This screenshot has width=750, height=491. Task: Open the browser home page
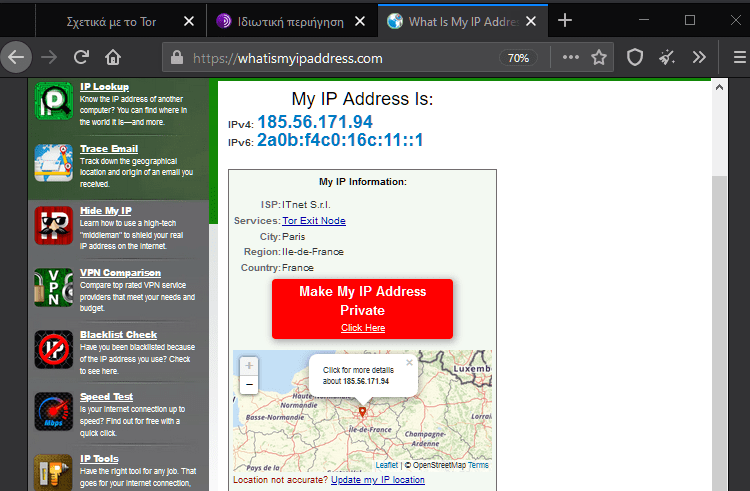pos(113,57)
